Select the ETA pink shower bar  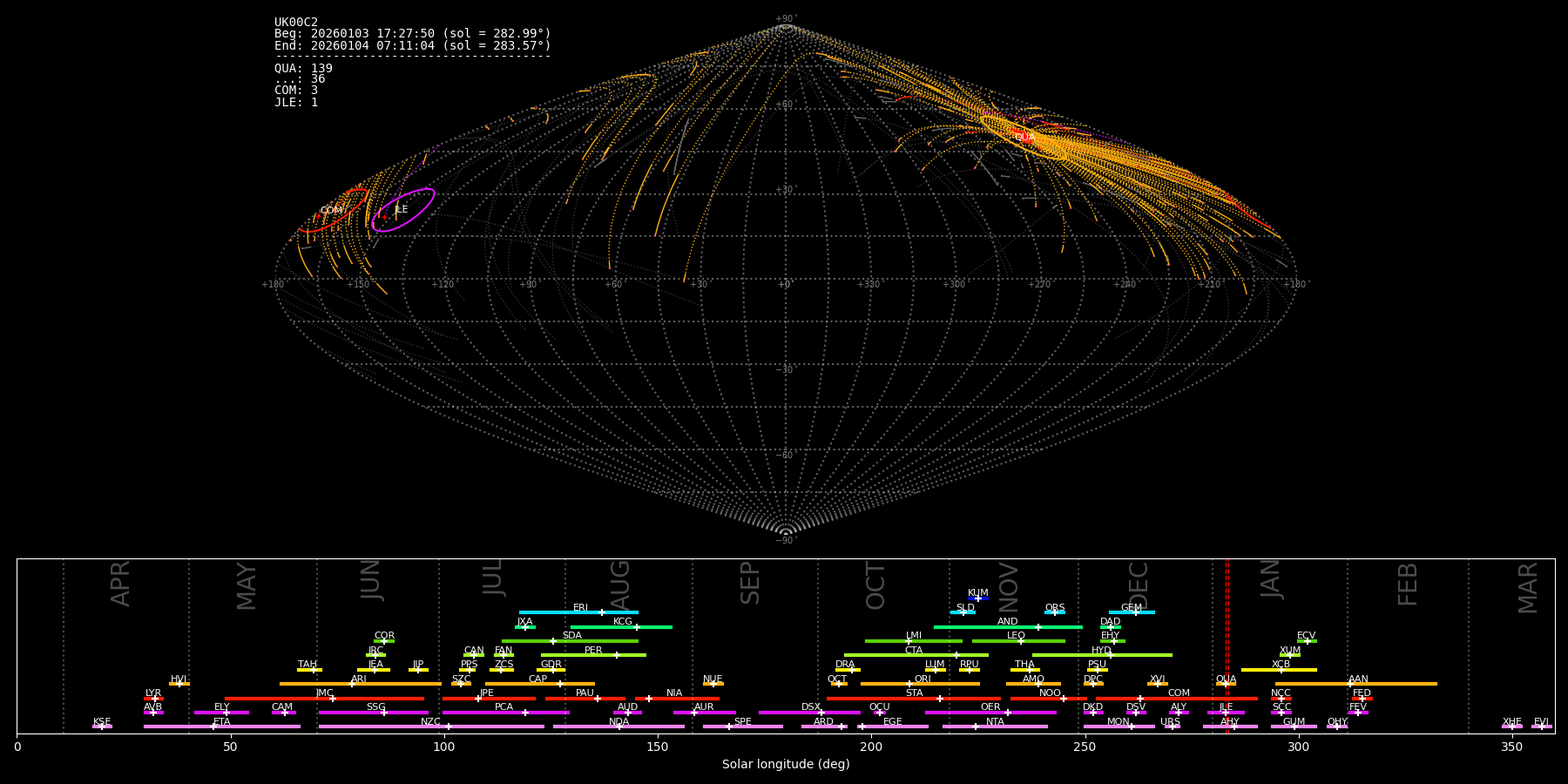[222, 727]
